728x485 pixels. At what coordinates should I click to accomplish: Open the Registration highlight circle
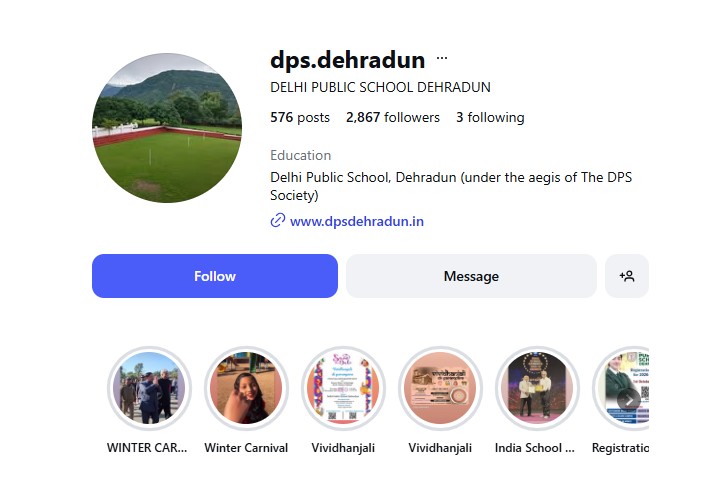pyautogui.click(x=621, y=388)
